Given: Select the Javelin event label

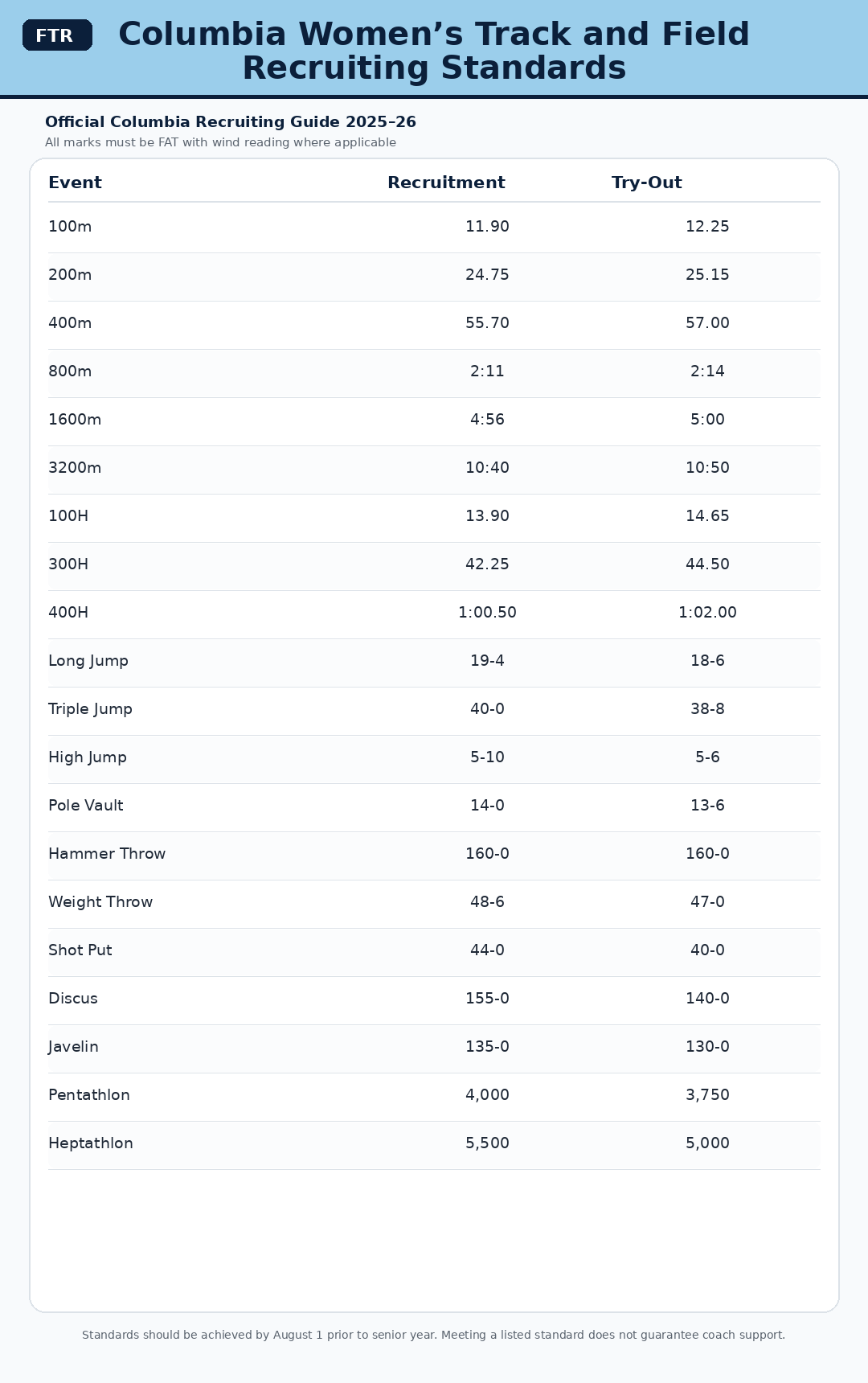Looking at the screenshot, I should click(x=73, y=1047).
